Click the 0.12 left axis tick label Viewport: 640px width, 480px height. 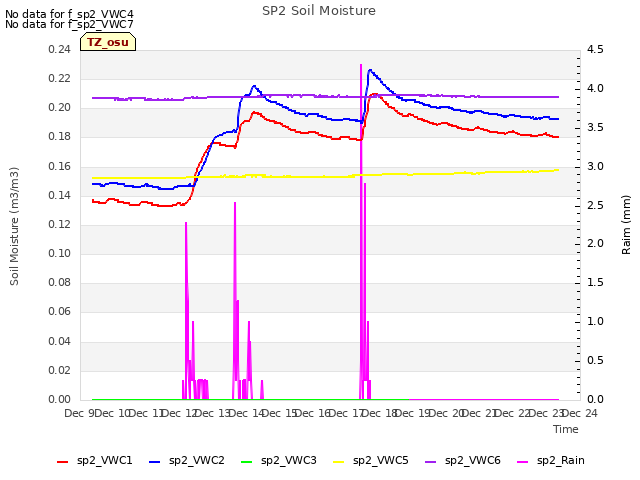point(59,224)
